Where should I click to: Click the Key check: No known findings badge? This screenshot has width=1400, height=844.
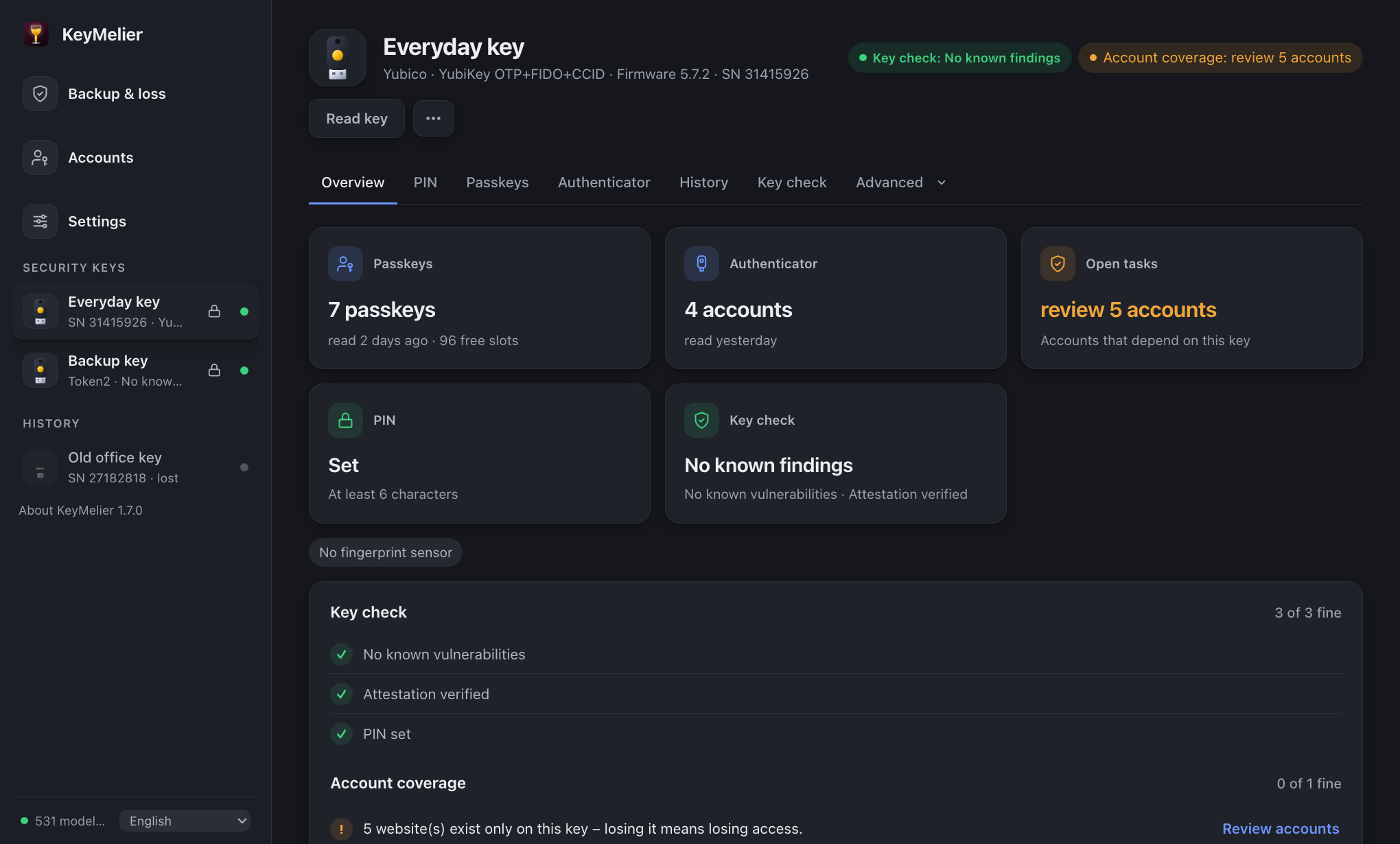[x=959, y=58]
